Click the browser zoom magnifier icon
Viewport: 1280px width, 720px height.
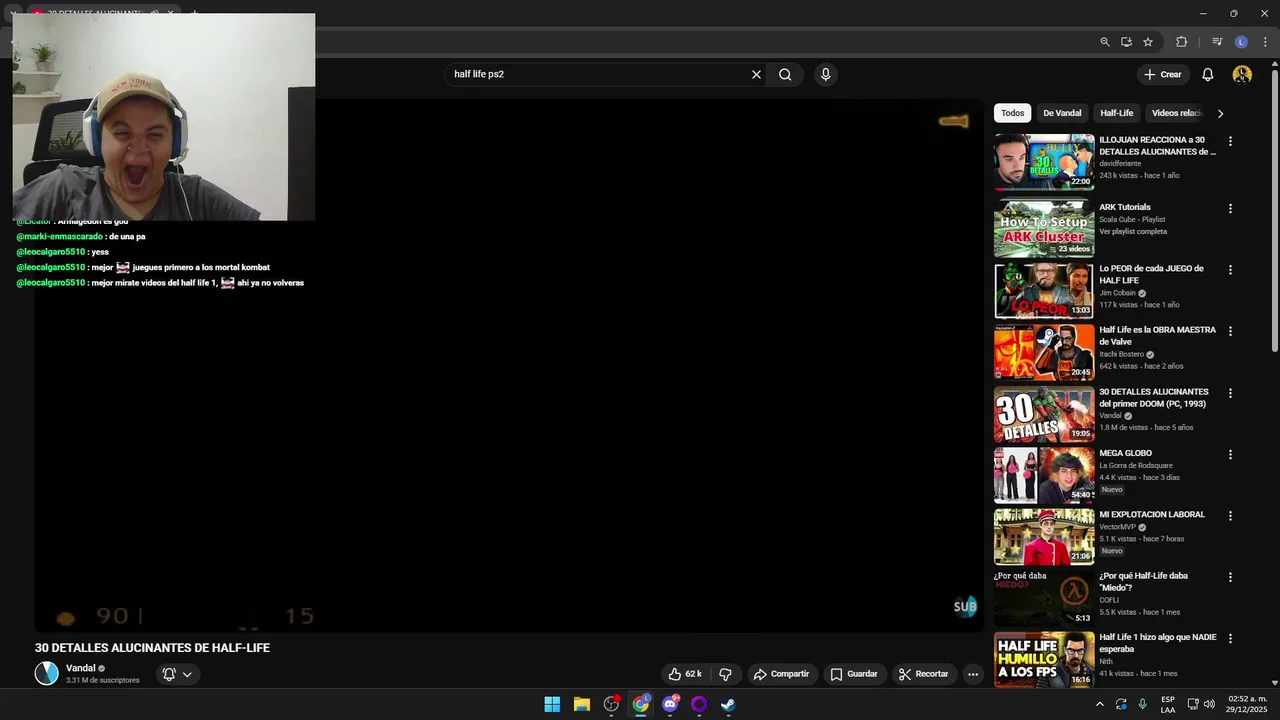point(1104,42)
